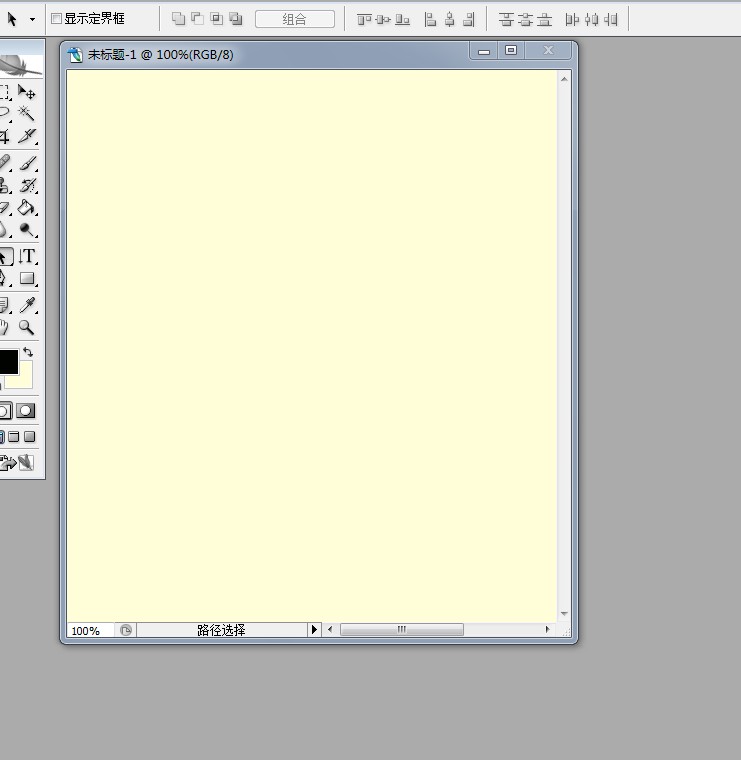
Task: Select the Eyedropper tool
Action: tap(27, 305)
